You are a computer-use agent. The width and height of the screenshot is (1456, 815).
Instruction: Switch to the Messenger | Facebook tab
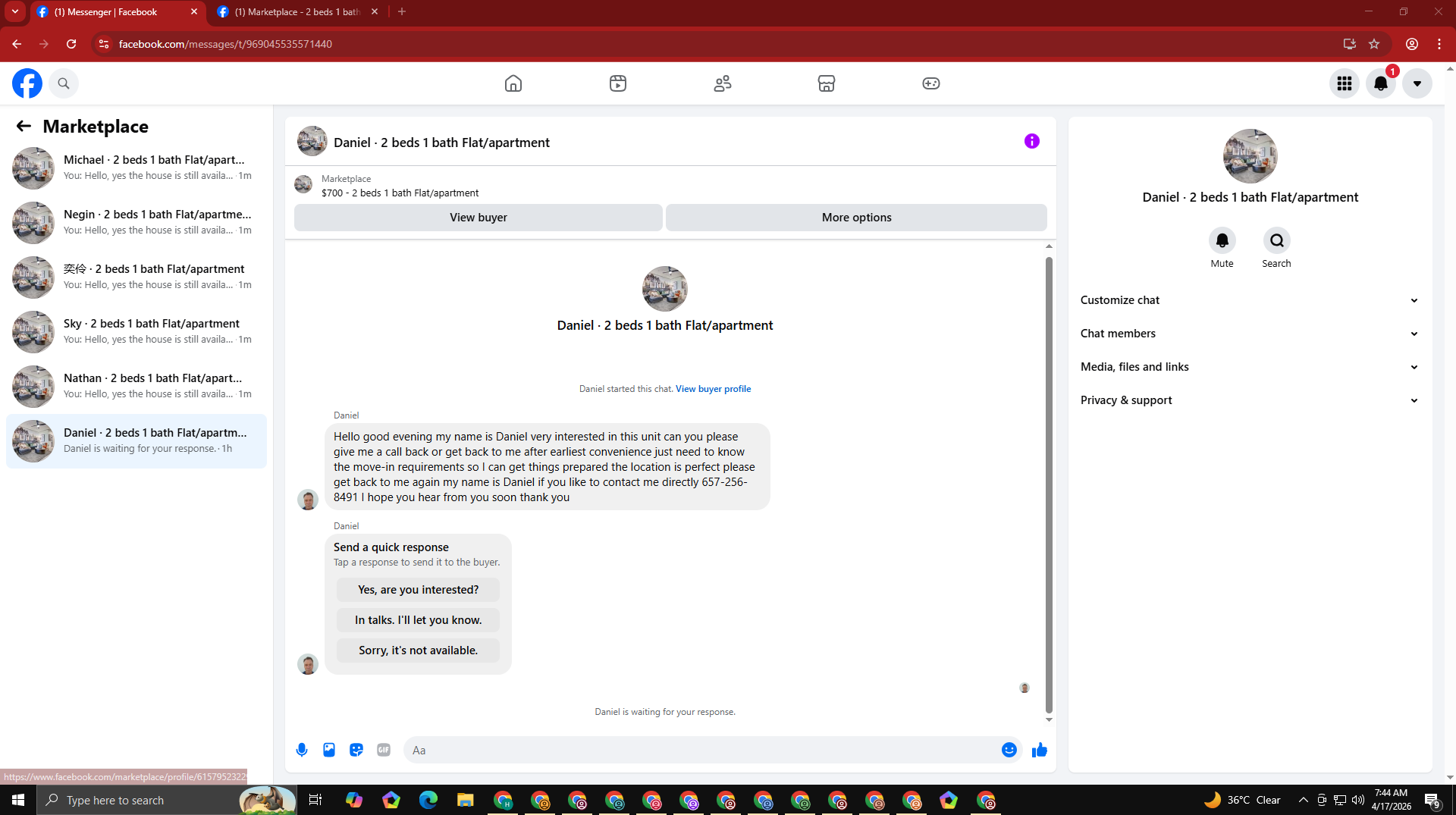coord(118,12)
